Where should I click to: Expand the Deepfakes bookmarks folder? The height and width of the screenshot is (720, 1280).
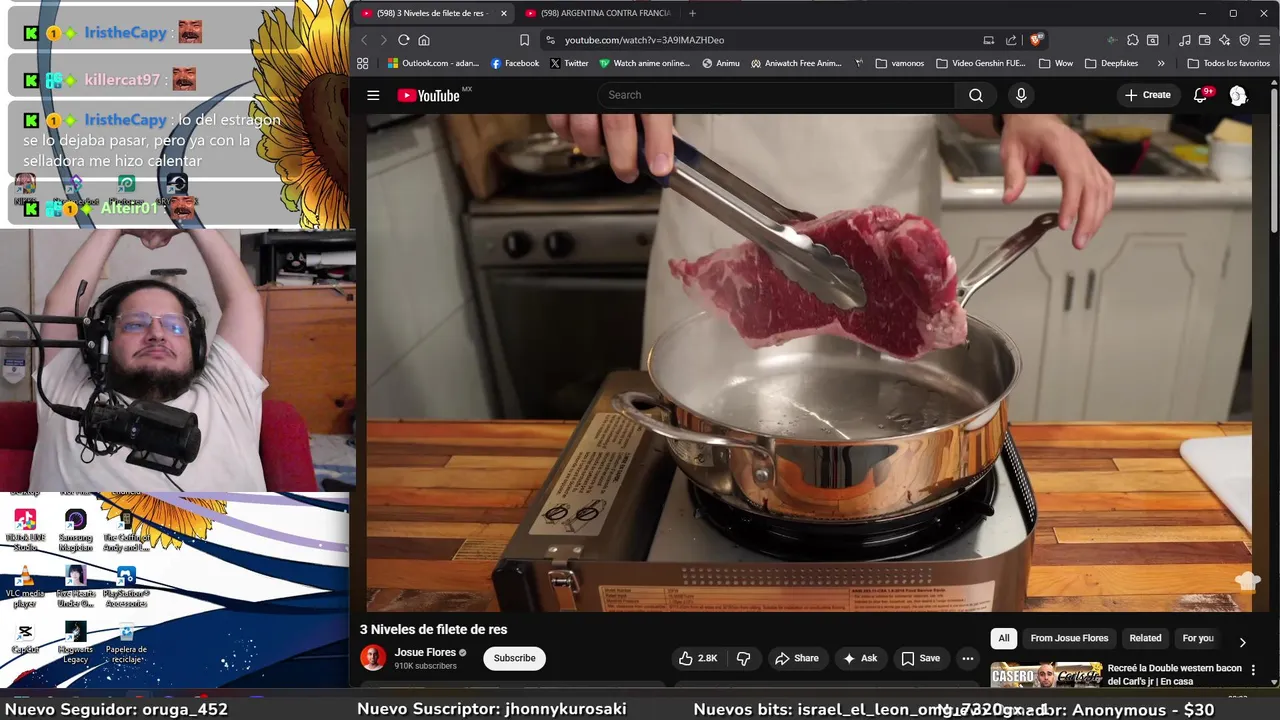pyautogui.click(x=1111, y=63)
